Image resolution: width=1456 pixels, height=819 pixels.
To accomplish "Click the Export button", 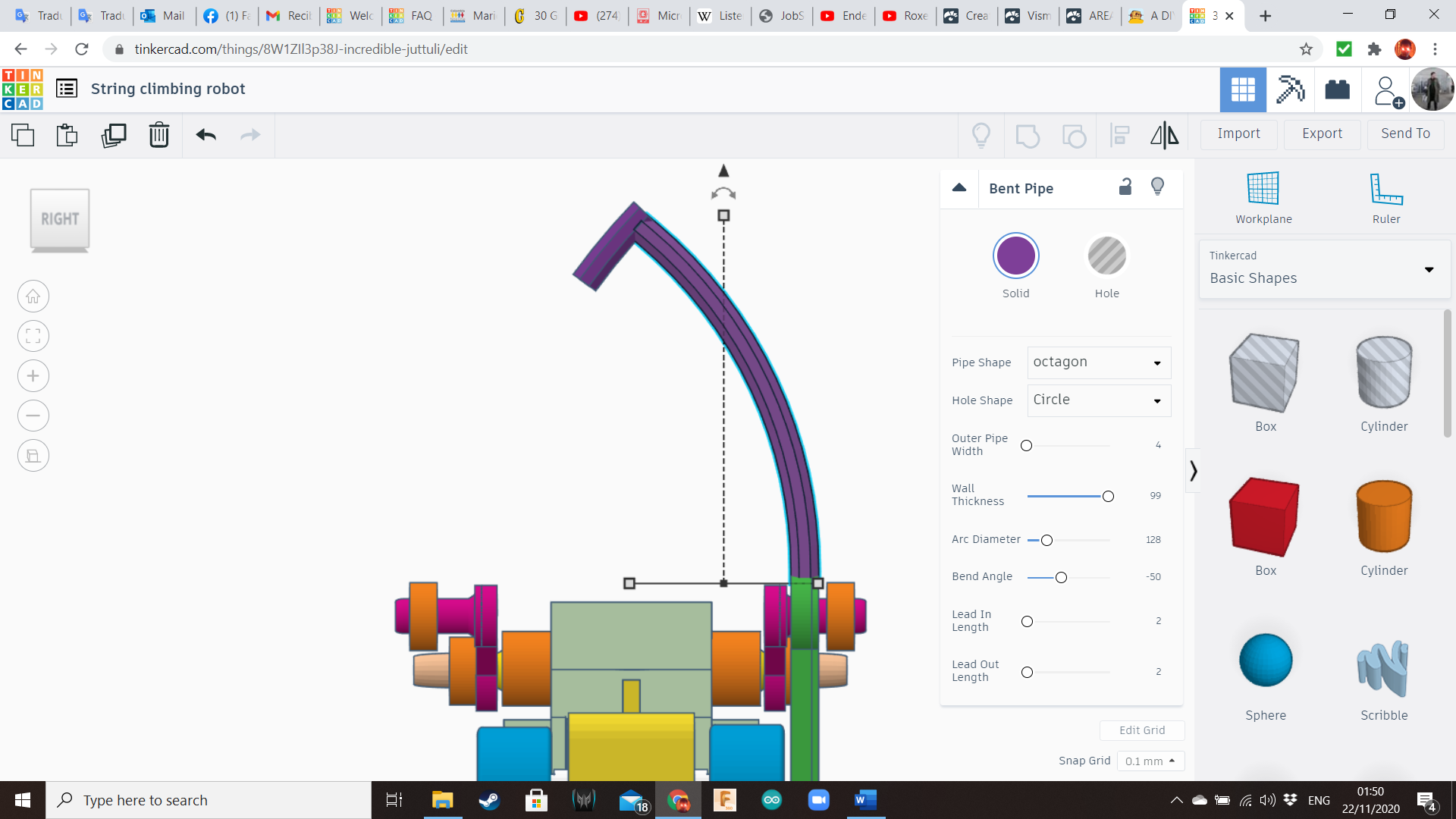I will pos(1321,133).
